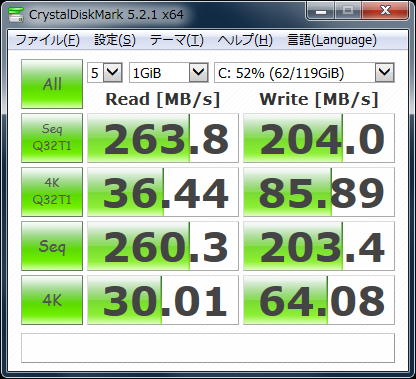
Task: Open the テーマ(T) menu
Action: click(176, 40)
